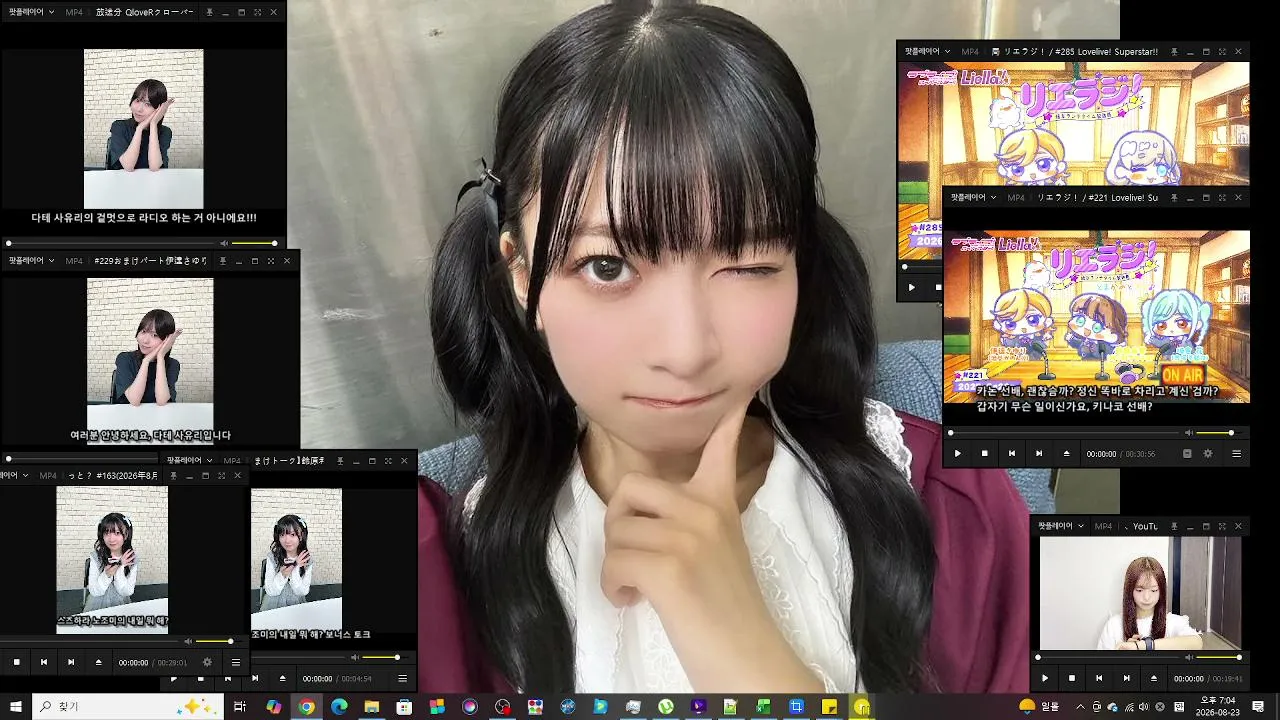The height and width of the screenshot is (720, 1280).
Task: Open 팟플레이어 menu in the まけトーク player
Action: 190,460
